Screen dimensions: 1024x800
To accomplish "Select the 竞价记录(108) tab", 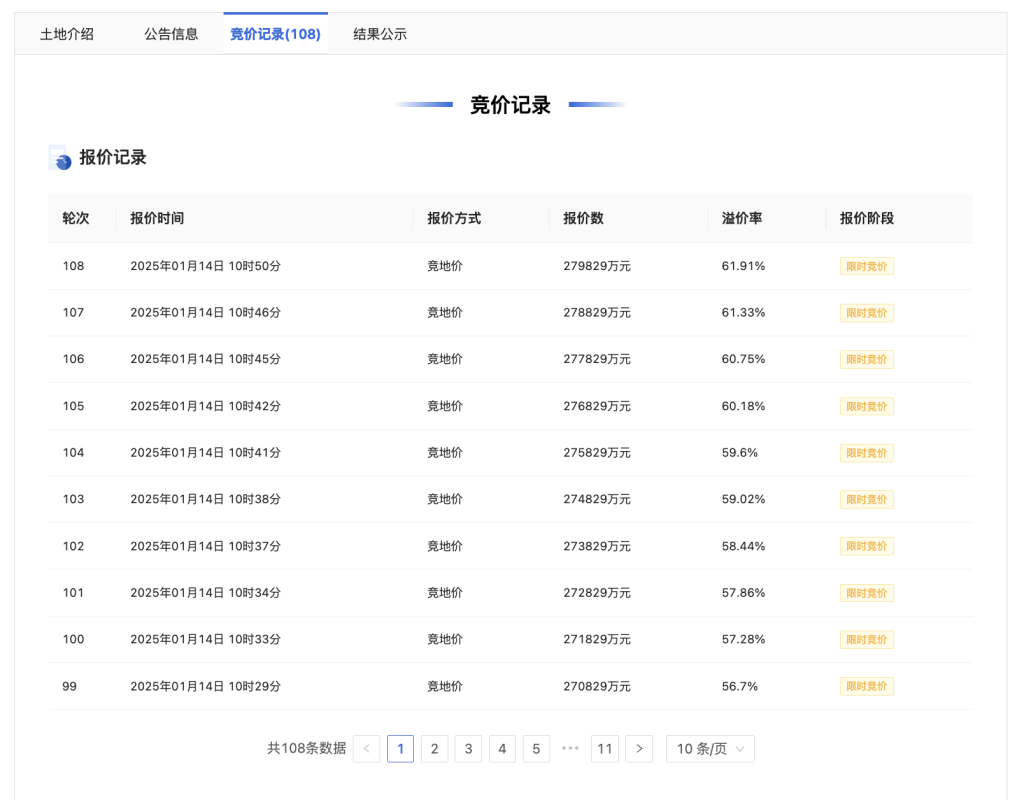I will pos(275,32).
